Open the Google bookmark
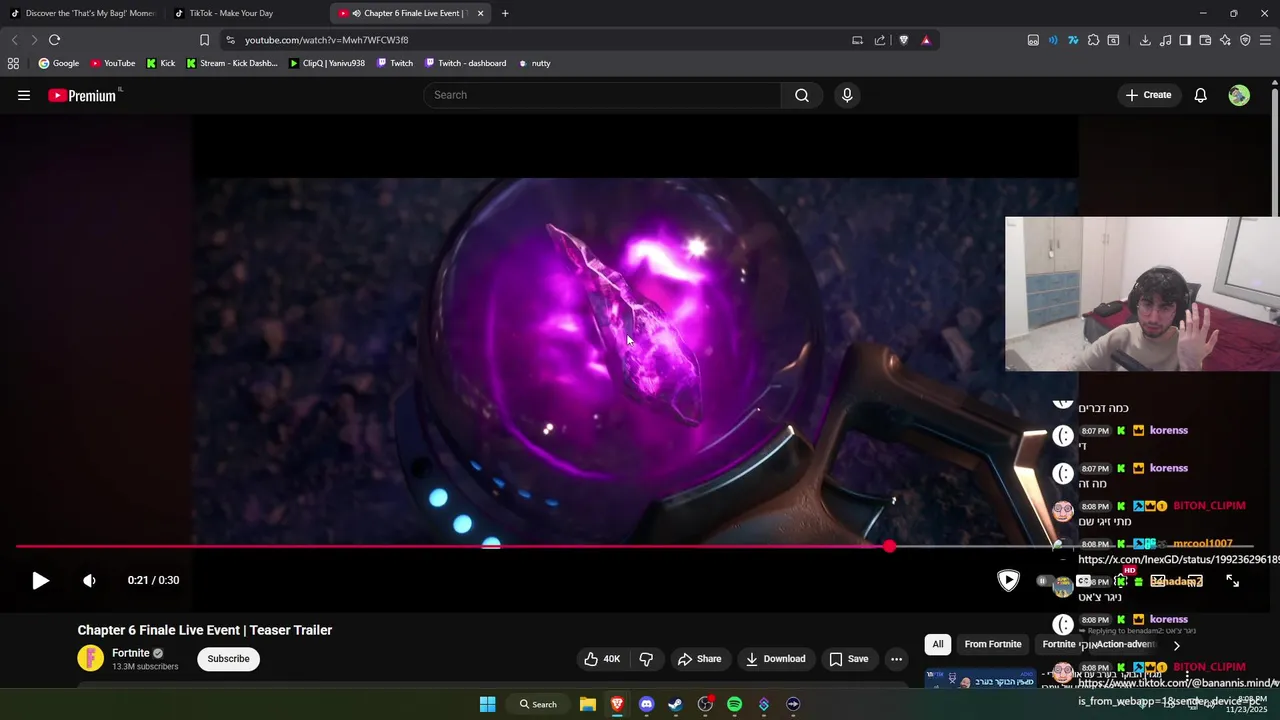Image resolution: width=1280 pixels, height=720 pixels. [59, 63]
